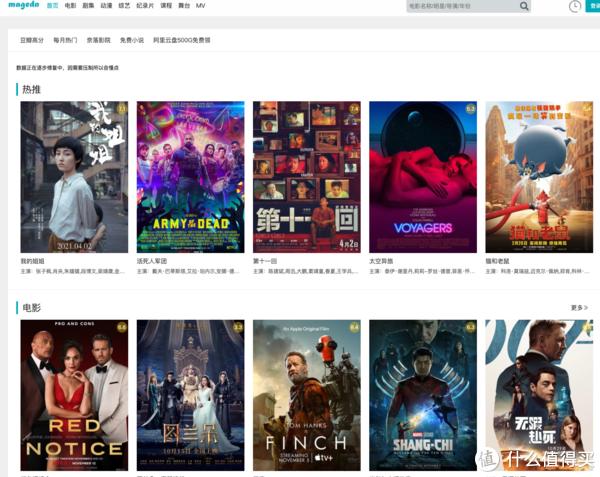Click rating badge on 第十一回 poster
Image resolution: width=600 pixels, height=477 pixels.
coord(354,109)
